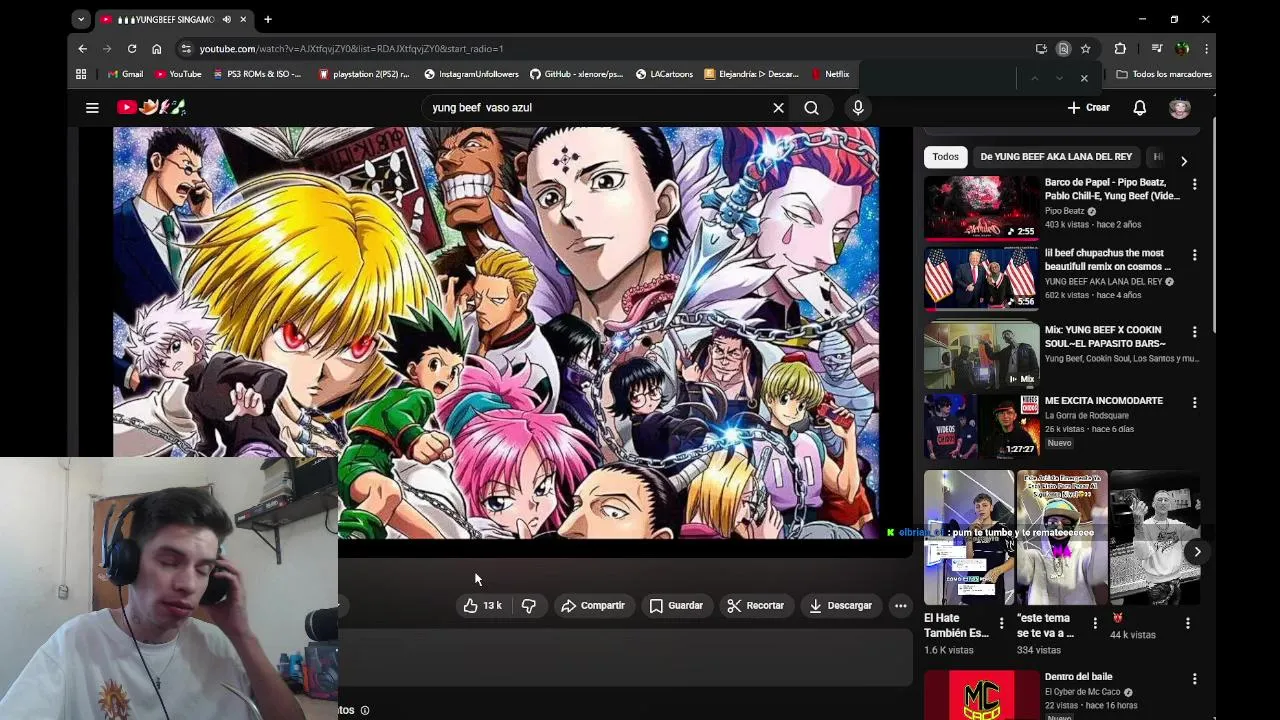Viewport: 1280px width, 720px height.
Task: Open the playstation 2(PS2) bookmark
Action: tap(364, 74)
